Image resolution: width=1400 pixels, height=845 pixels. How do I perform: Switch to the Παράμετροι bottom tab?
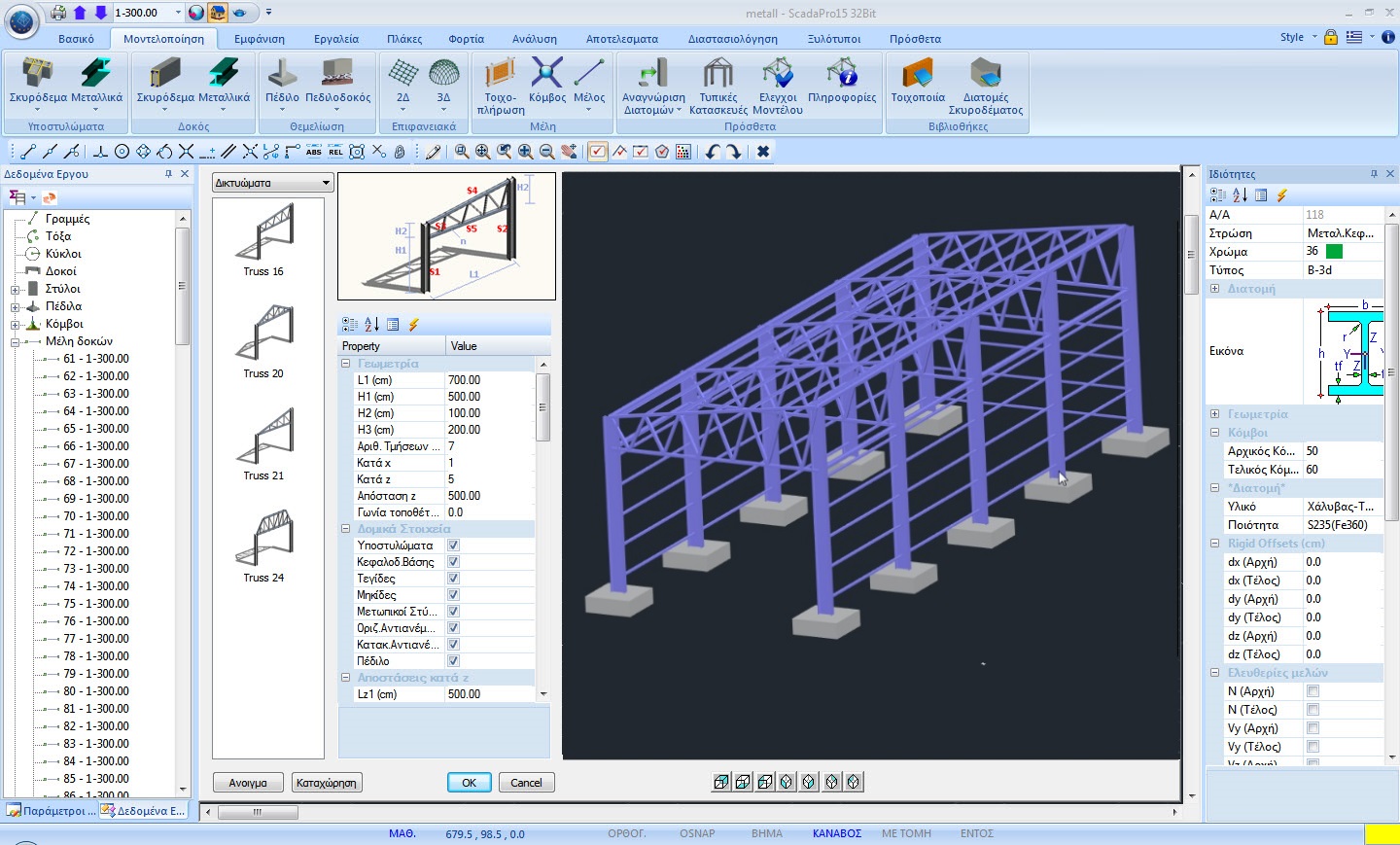pyautogui.click(x=52, y=811)
